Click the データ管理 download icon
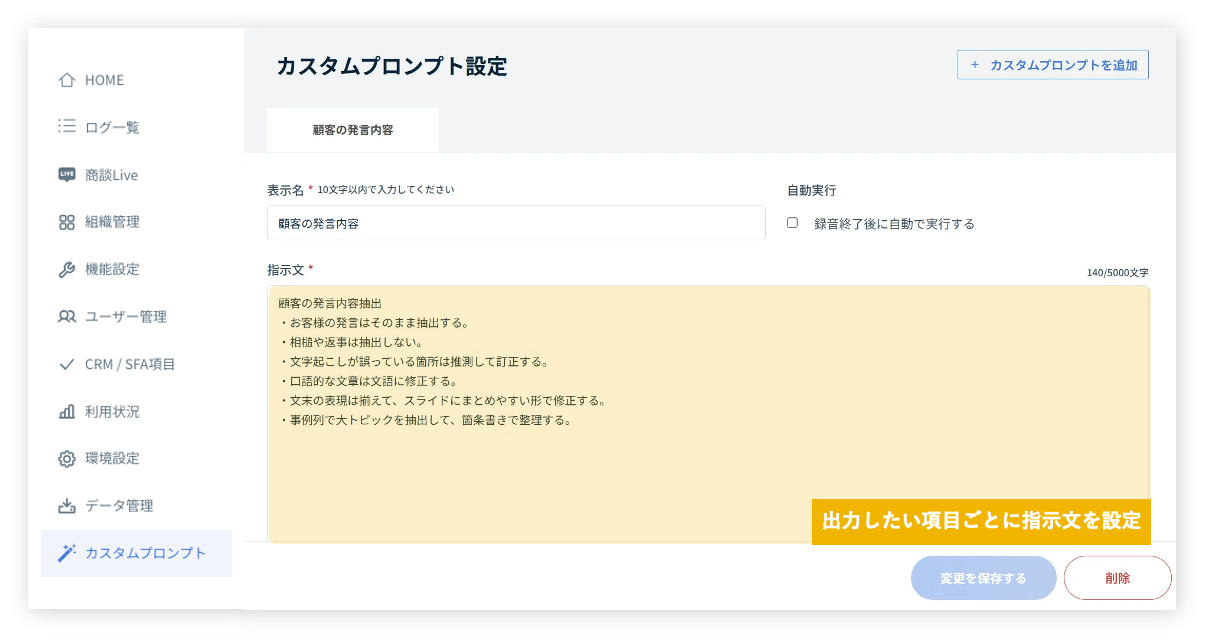This screenshot has height=643, width=1209. pos(67,506)
